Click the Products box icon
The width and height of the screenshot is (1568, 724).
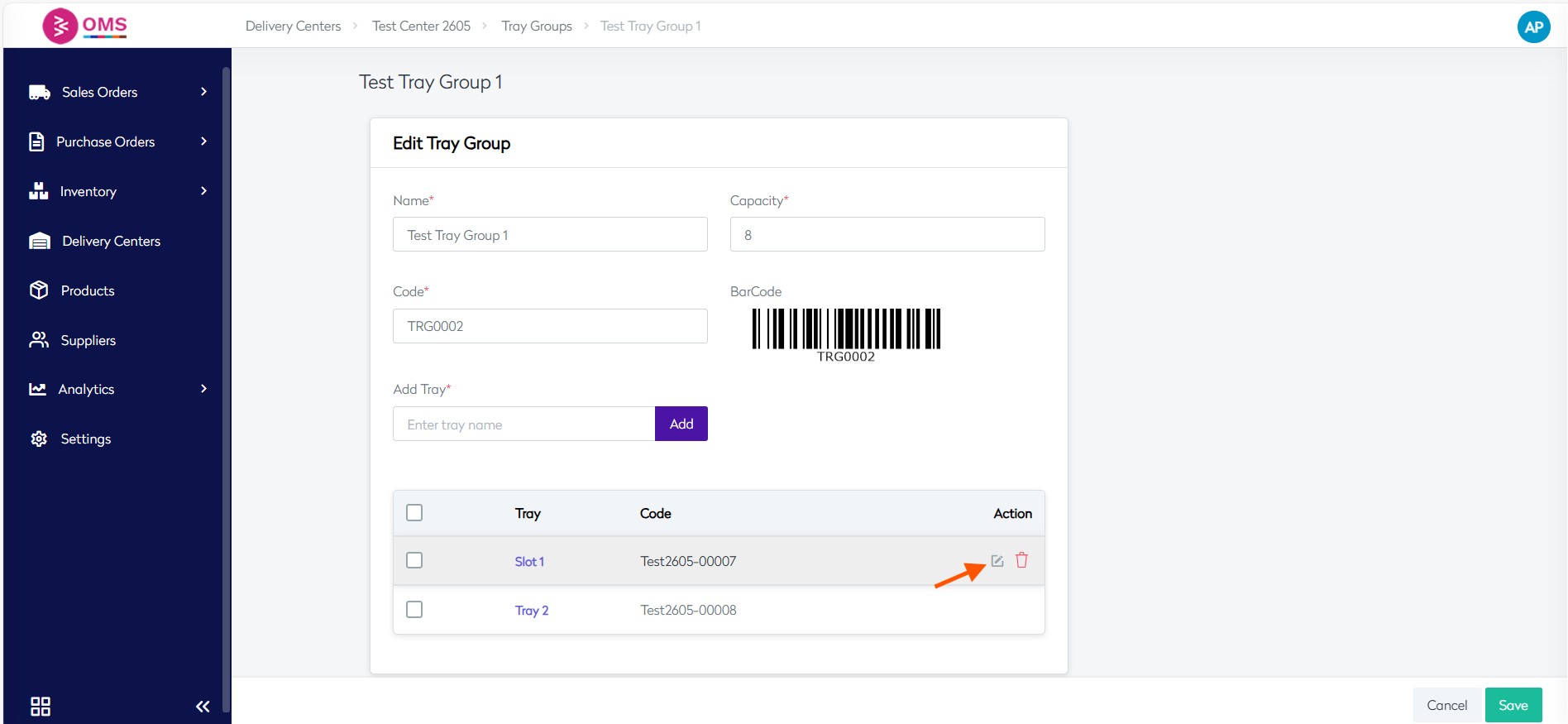(39, 290)
